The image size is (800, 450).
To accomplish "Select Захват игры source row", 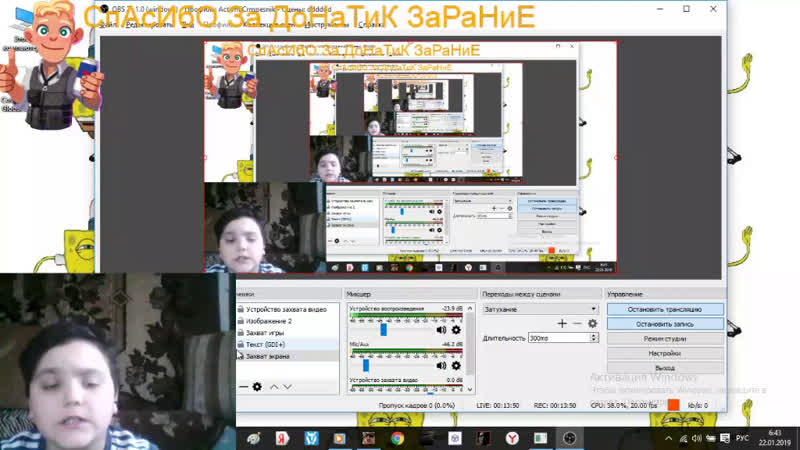I will pos(287,333).
